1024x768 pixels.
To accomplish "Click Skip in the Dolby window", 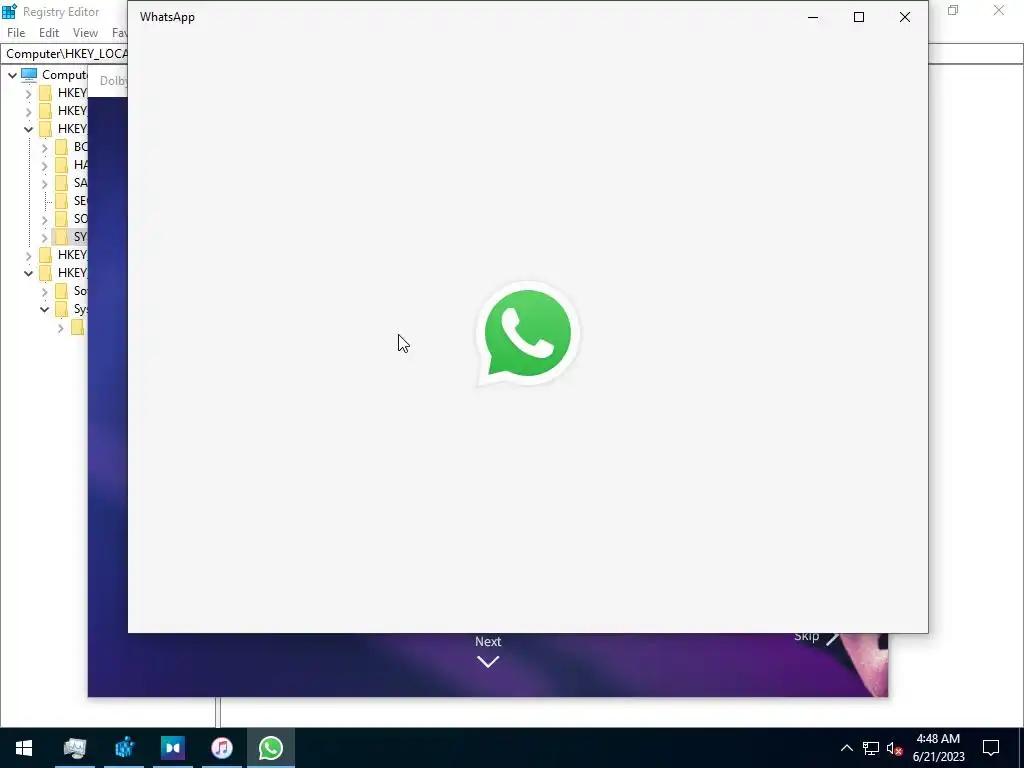I will [x=807, y=637].
